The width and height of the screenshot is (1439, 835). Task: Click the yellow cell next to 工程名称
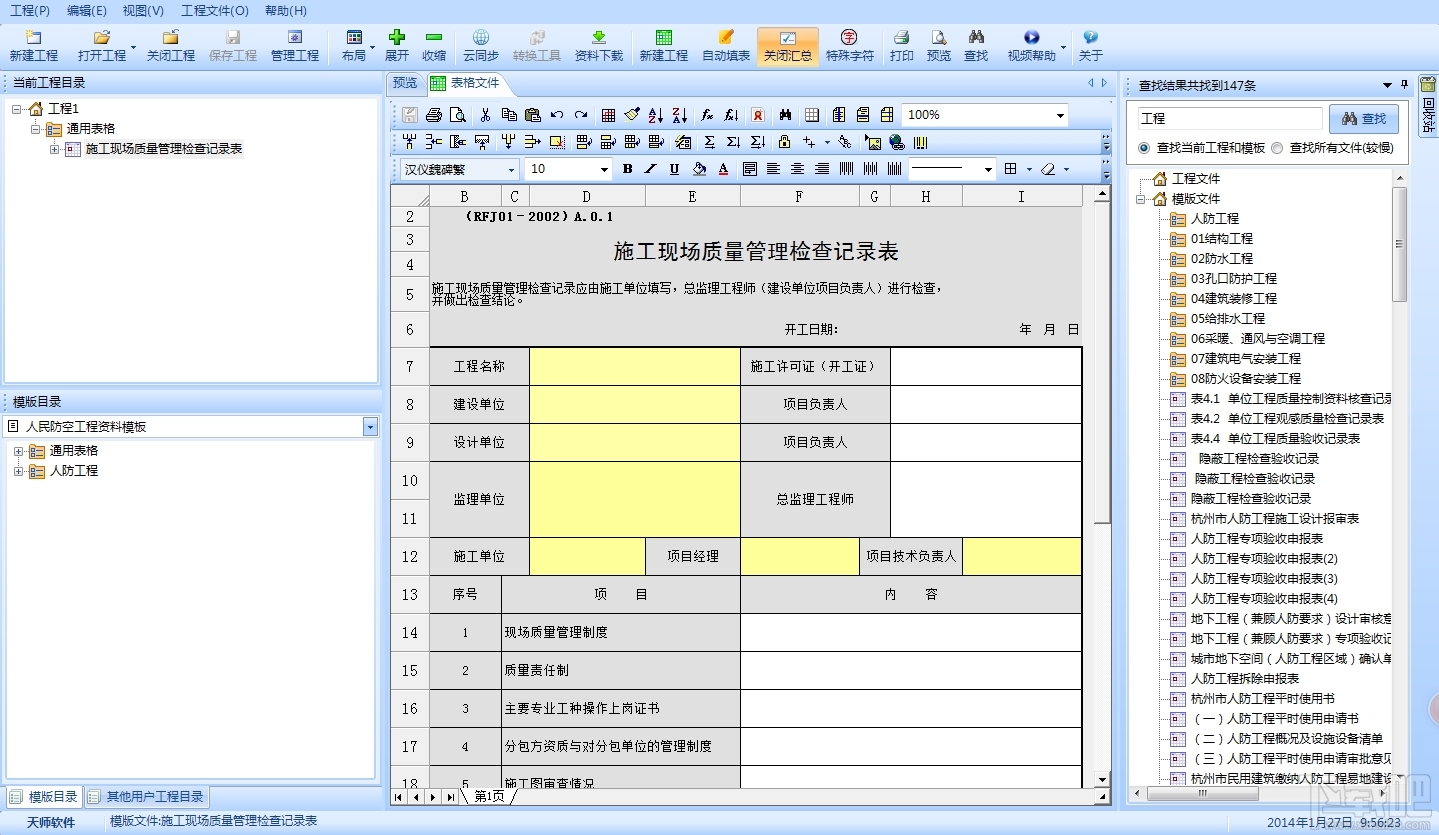(x=635, y=367)
